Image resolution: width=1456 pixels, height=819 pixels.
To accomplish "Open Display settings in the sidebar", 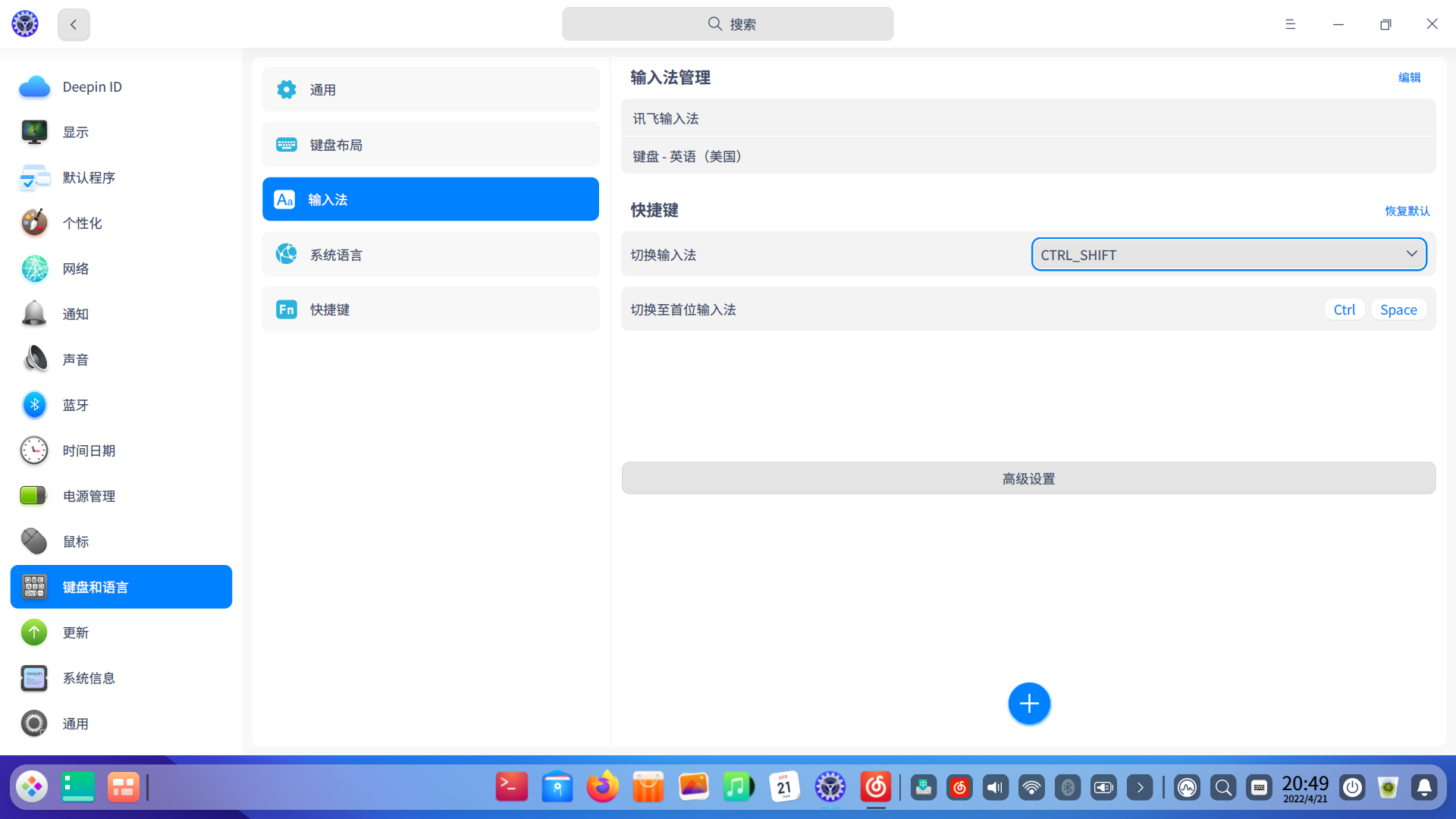I will coord(76,132).
